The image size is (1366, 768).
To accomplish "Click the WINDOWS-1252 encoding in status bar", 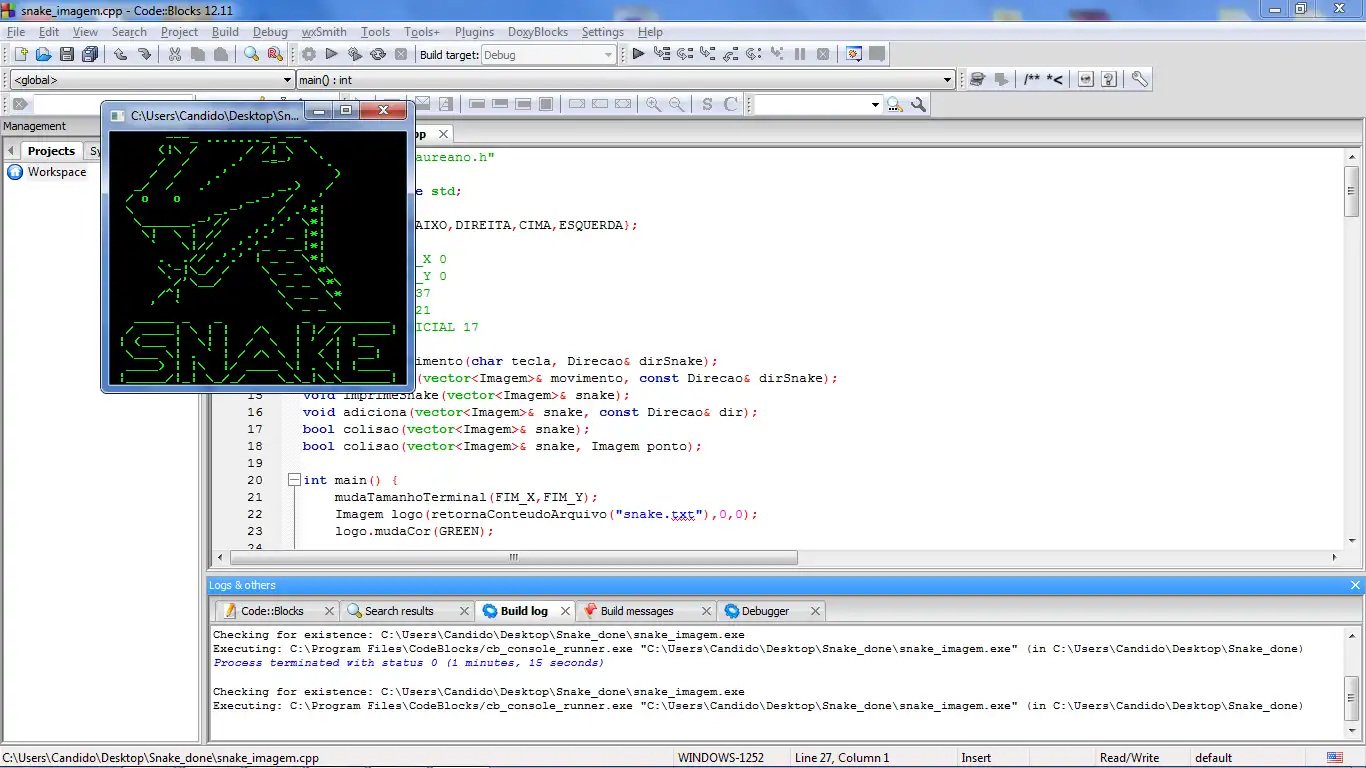I will tap(720, 758).
